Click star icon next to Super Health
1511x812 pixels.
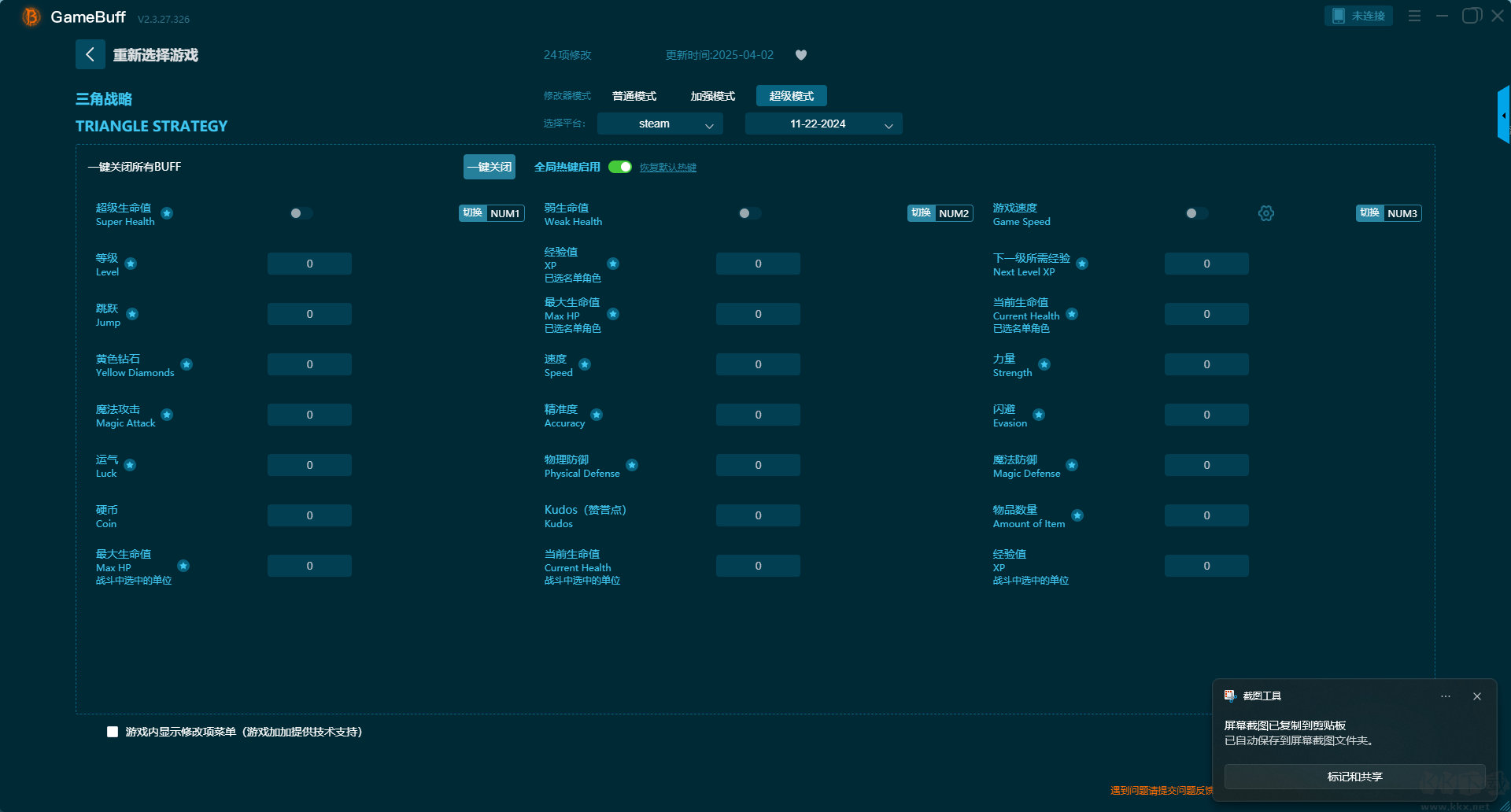pos(167,213)
